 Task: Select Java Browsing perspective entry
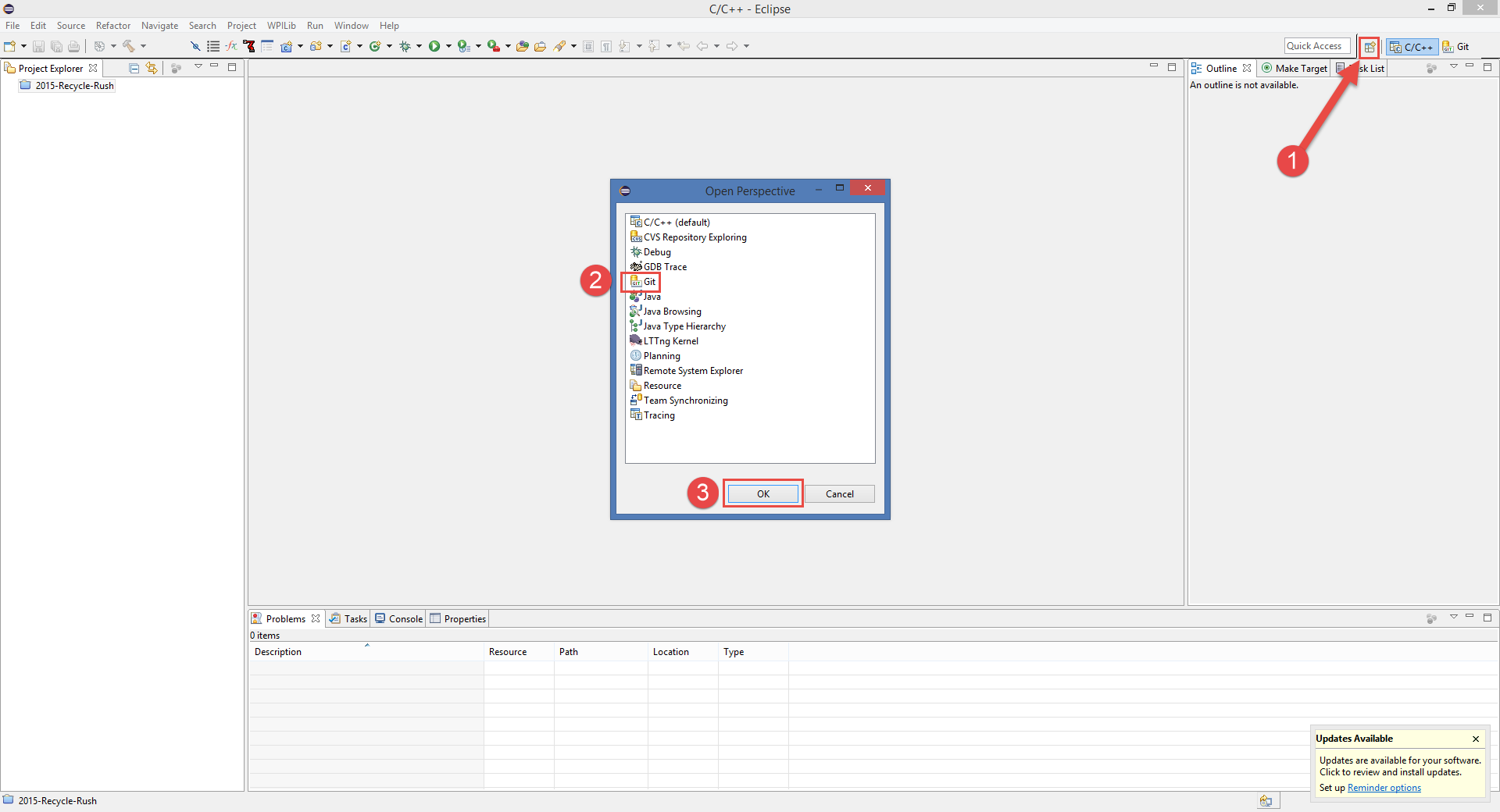point(666,312)
